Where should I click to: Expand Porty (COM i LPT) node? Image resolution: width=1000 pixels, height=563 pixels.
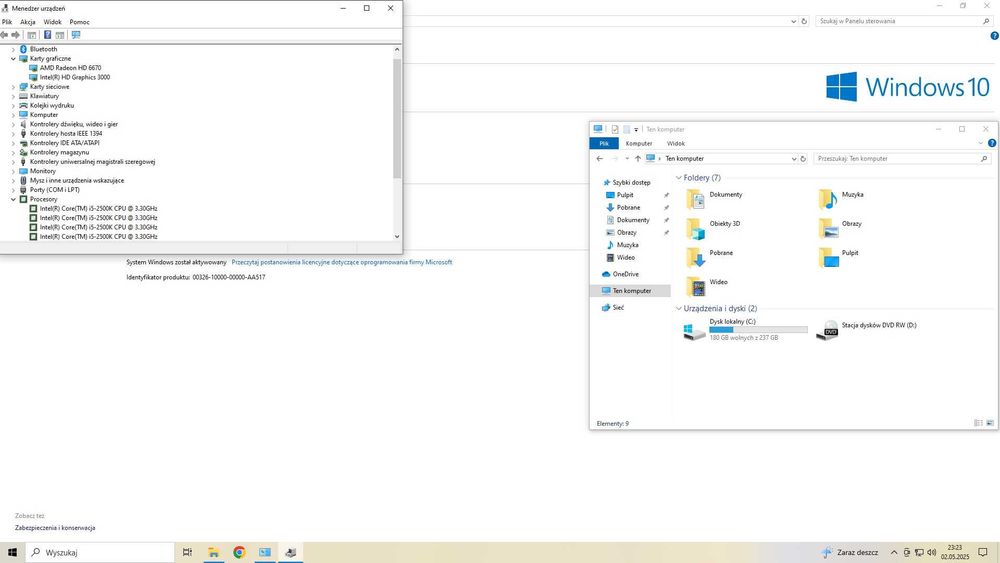[x=13, y=190]
